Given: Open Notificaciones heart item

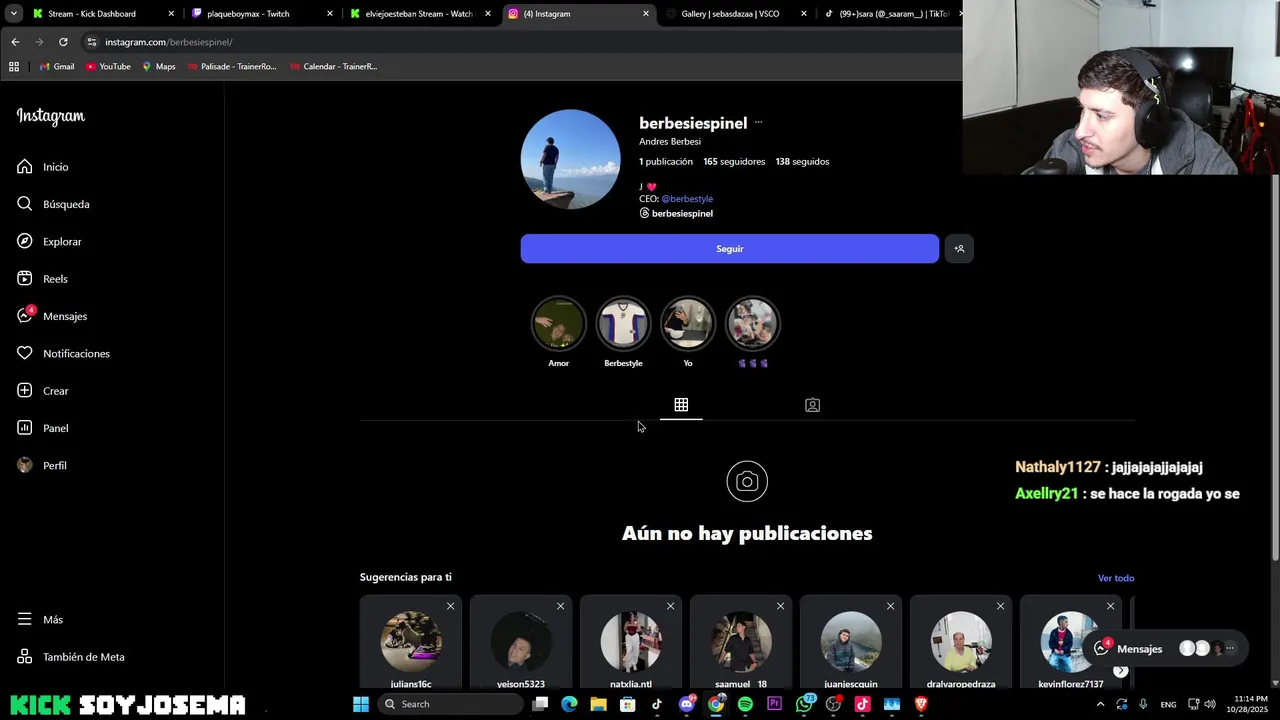Looking at the screenshot, I should coord(63,354).
